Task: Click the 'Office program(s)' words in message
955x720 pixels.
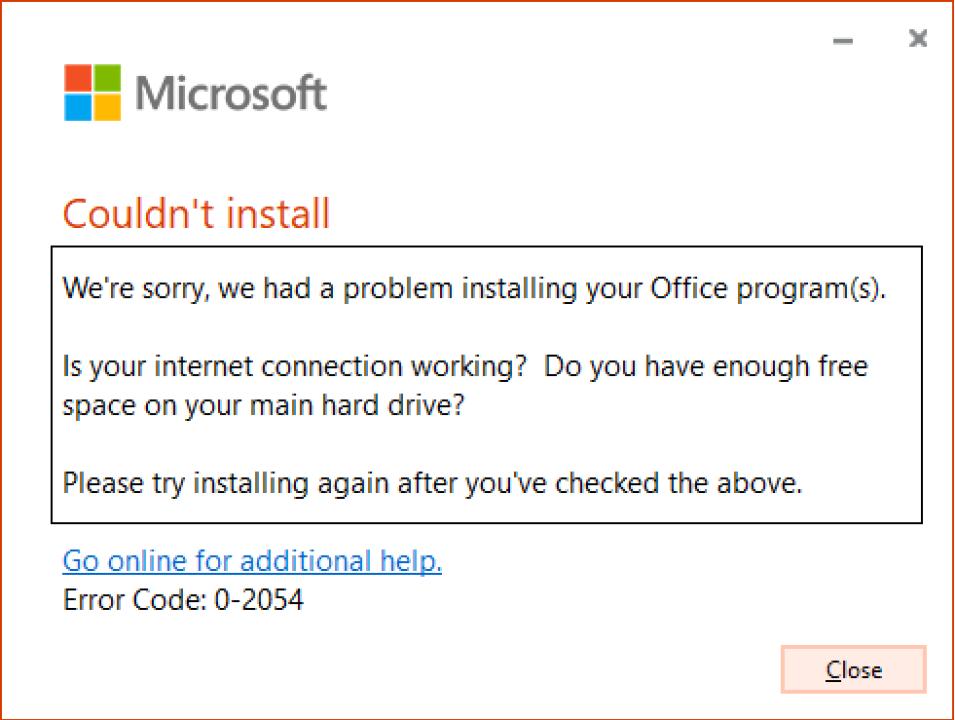Action: (x=768, y=289)
